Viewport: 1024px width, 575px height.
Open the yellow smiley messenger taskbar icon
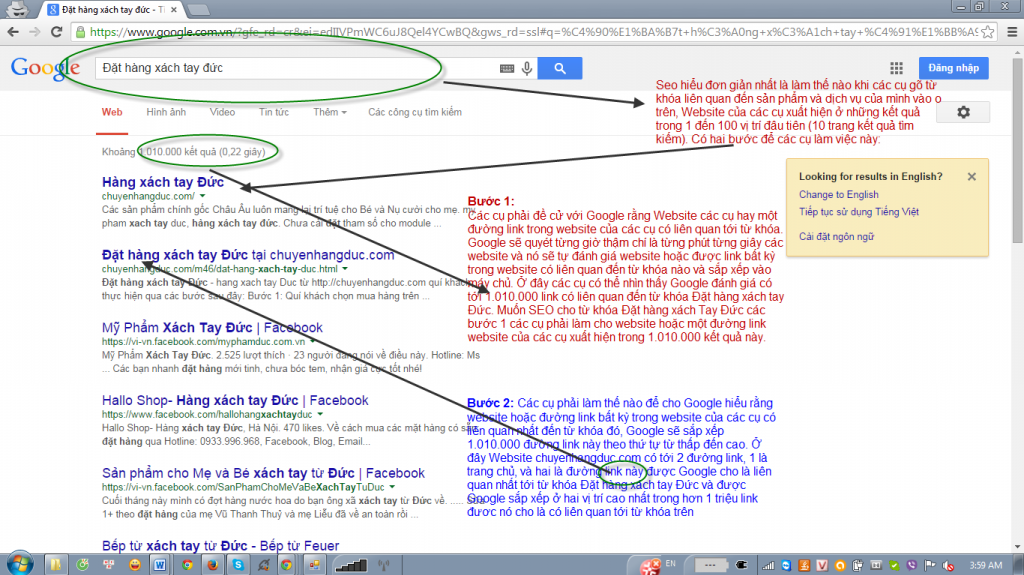click(x=135, y=565)
